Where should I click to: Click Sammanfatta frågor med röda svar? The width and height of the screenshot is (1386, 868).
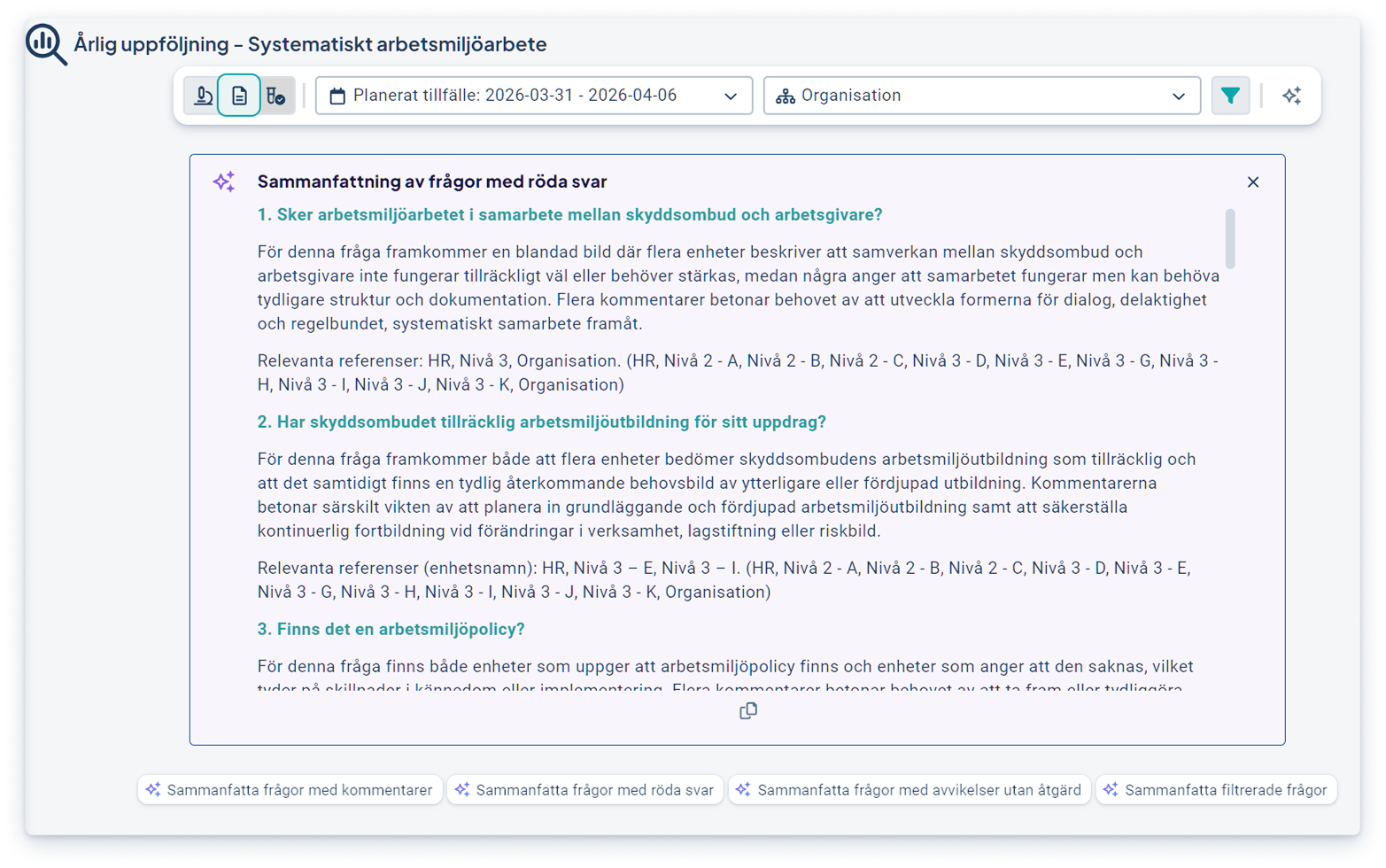click(x=585, y=790)
